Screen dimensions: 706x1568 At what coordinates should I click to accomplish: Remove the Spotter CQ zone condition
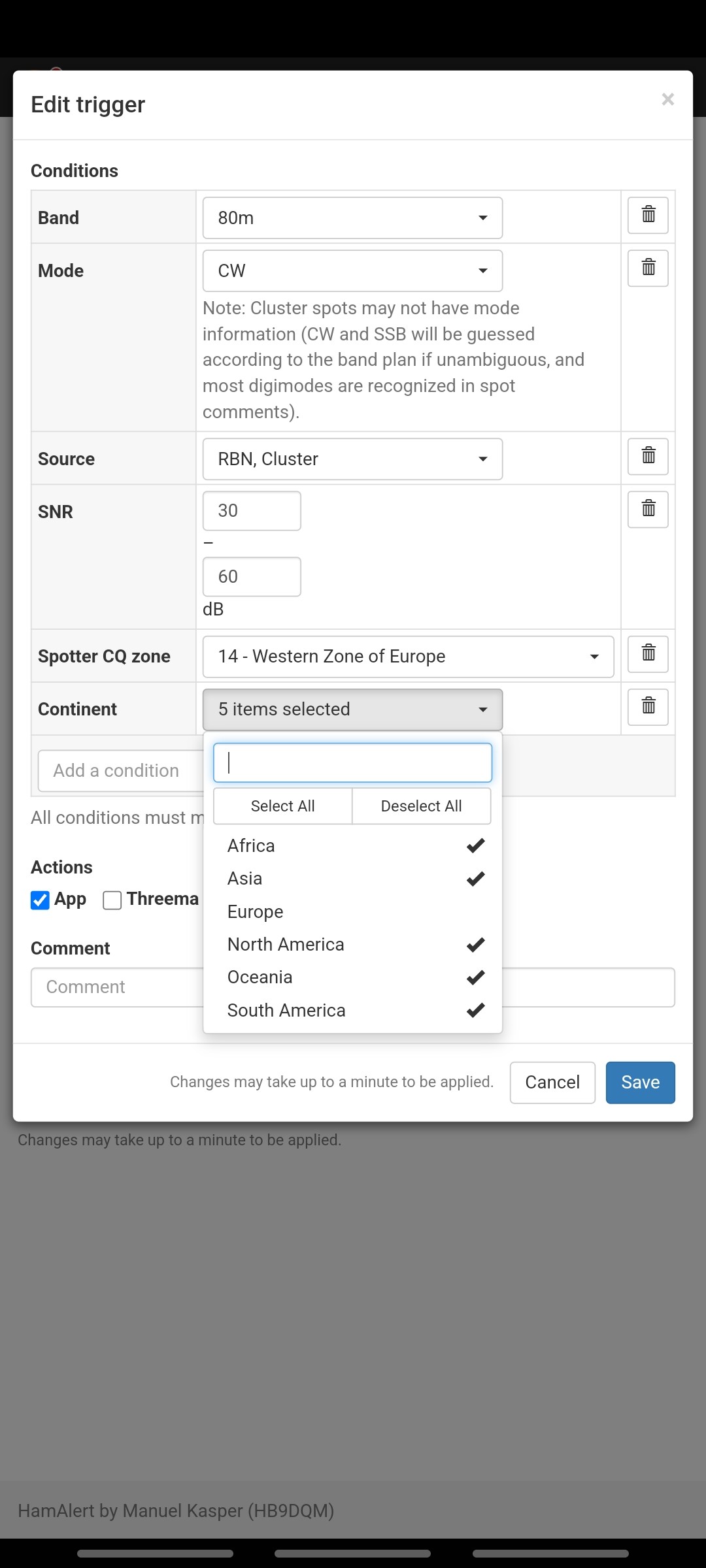(647, 653)
